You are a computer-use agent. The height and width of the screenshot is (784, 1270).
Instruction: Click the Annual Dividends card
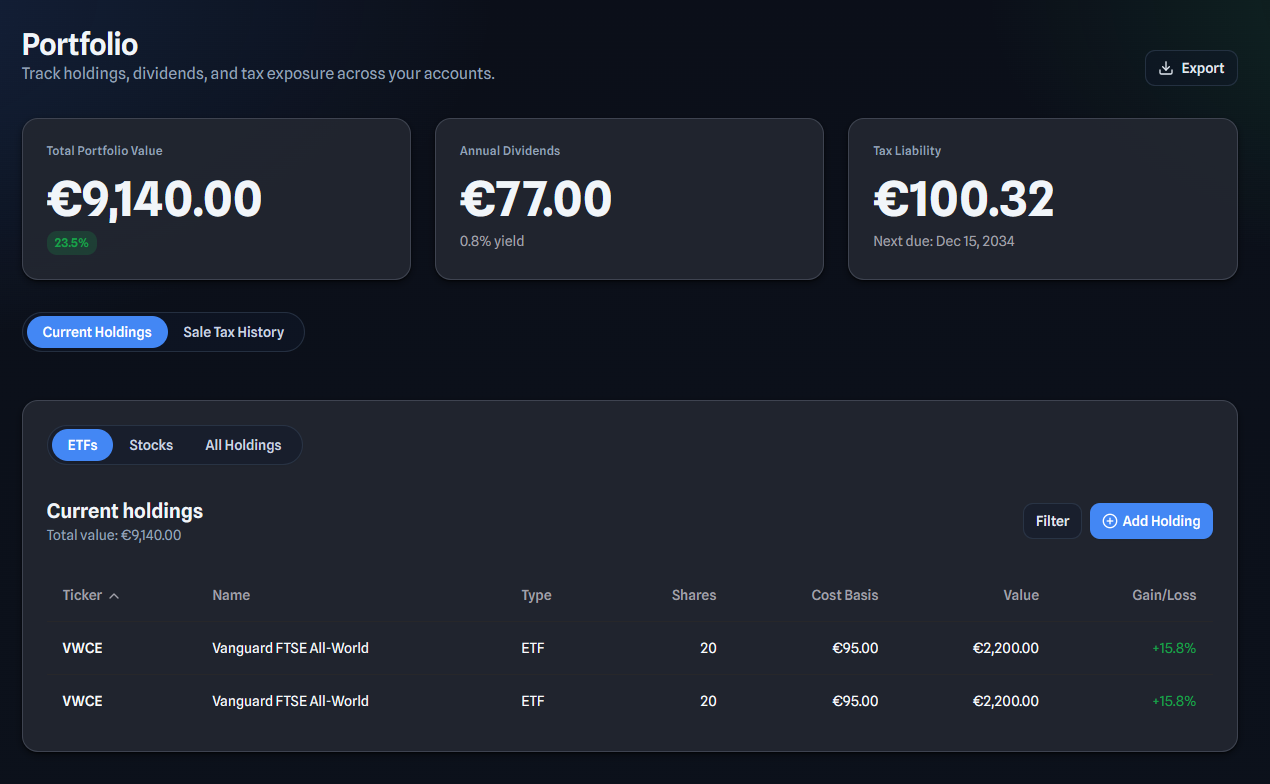pos(629,198)
